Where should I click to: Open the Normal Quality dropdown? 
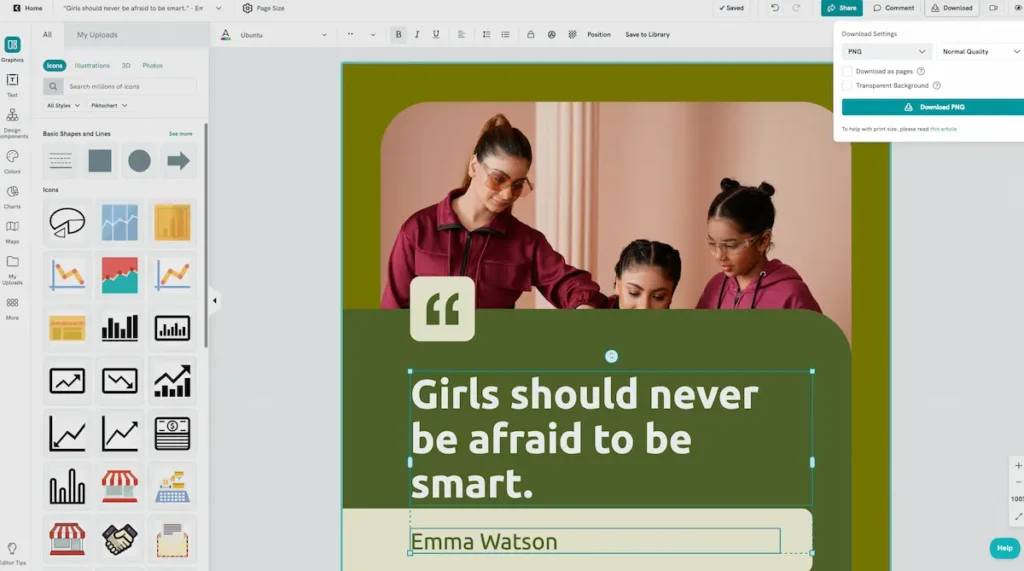[980, 52]
